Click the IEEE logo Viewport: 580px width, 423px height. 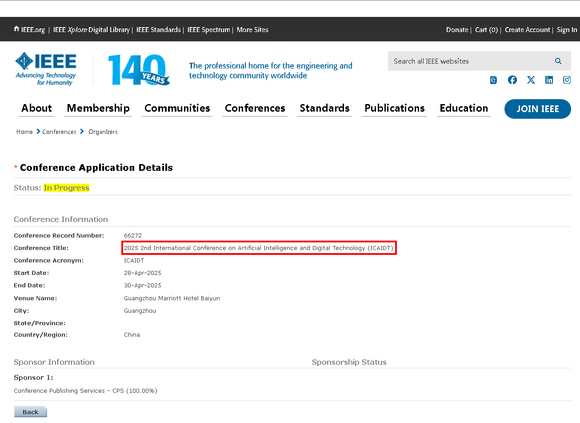46,69
